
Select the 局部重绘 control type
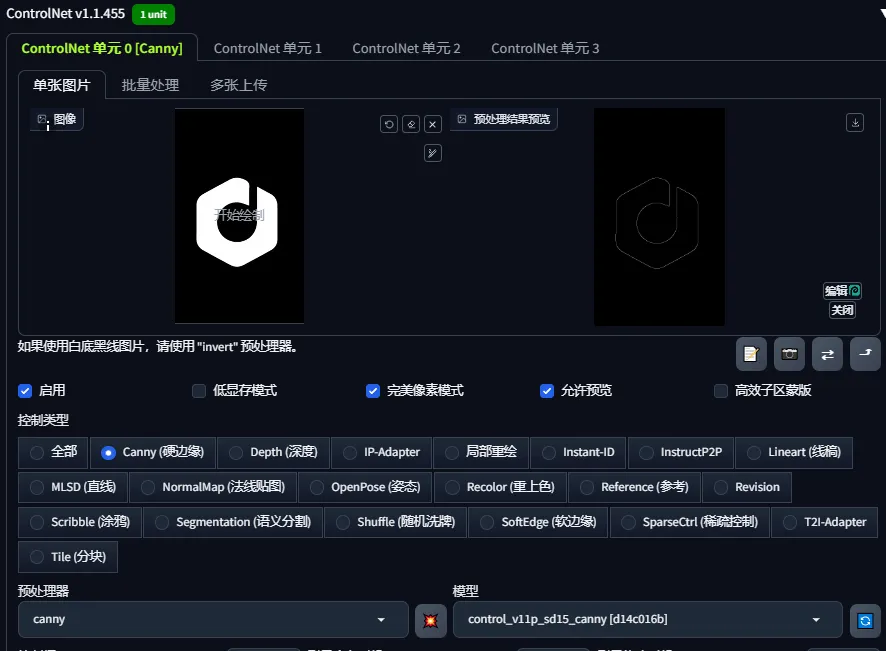[x=481, y=453]
